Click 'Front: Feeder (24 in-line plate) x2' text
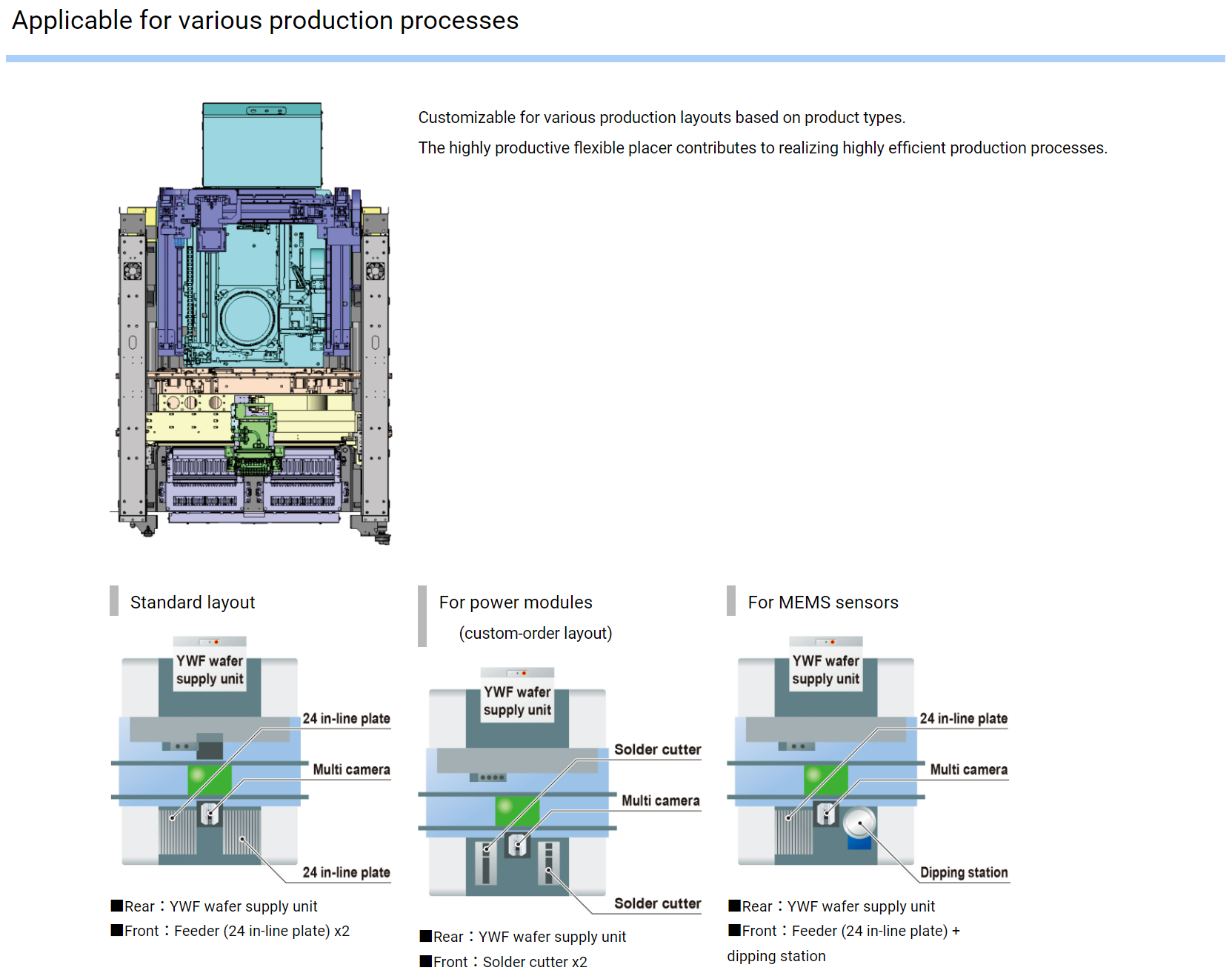The width and height of the screenshot is (1232, 976). [x=230, y=931]
